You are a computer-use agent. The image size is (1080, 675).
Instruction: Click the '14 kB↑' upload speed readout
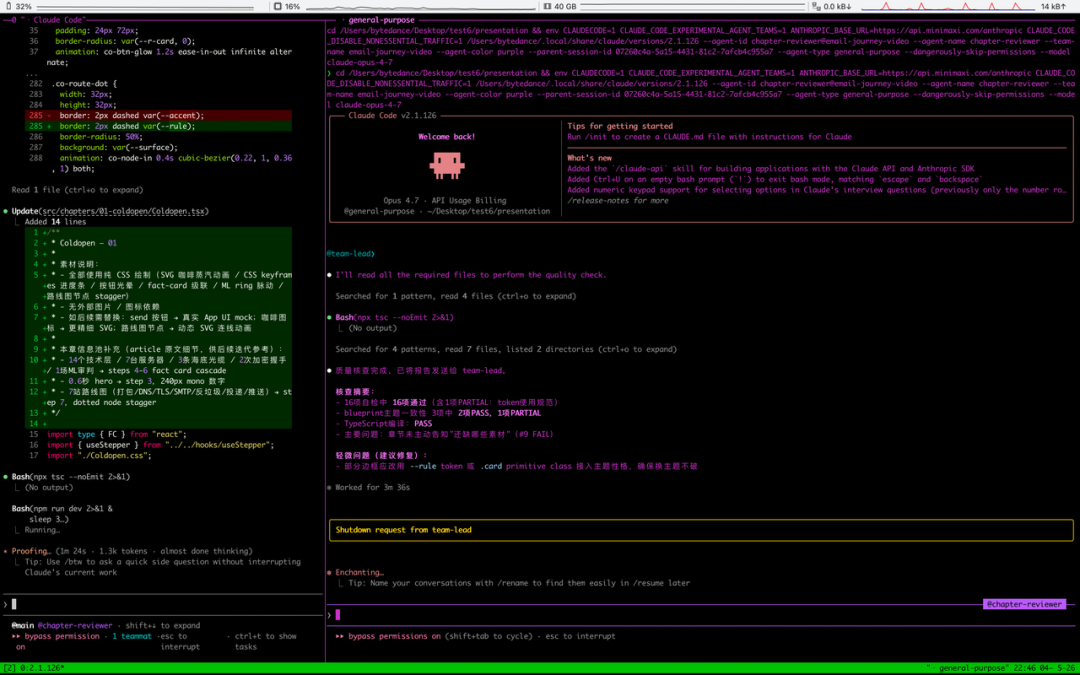1054,6
